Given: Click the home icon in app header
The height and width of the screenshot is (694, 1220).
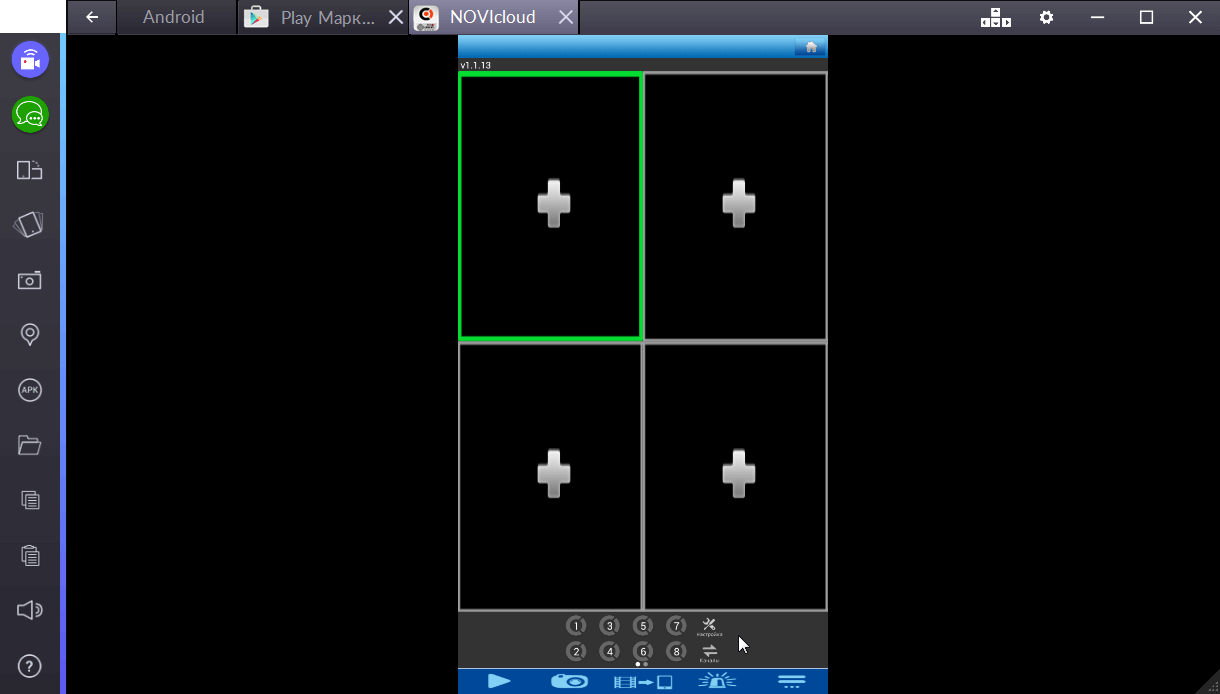Looking at the screenshot, I should pyautogui.click(x=811, y=47).
